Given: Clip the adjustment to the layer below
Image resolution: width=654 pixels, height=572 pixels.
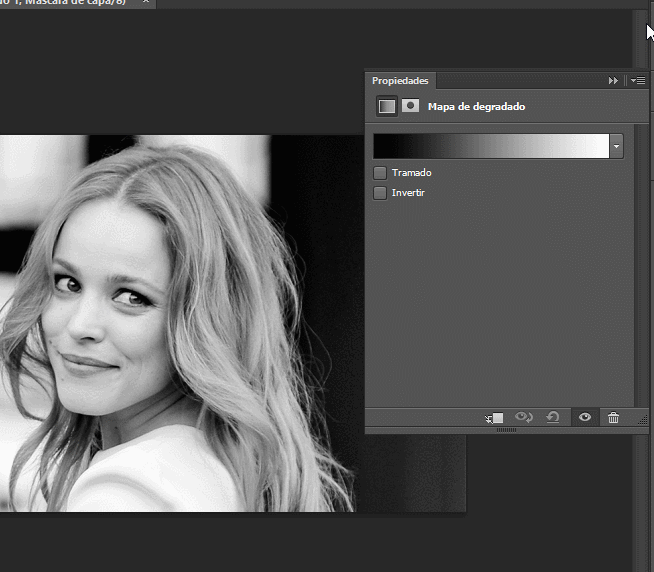Looking at the screenshot, I should 494,418.
